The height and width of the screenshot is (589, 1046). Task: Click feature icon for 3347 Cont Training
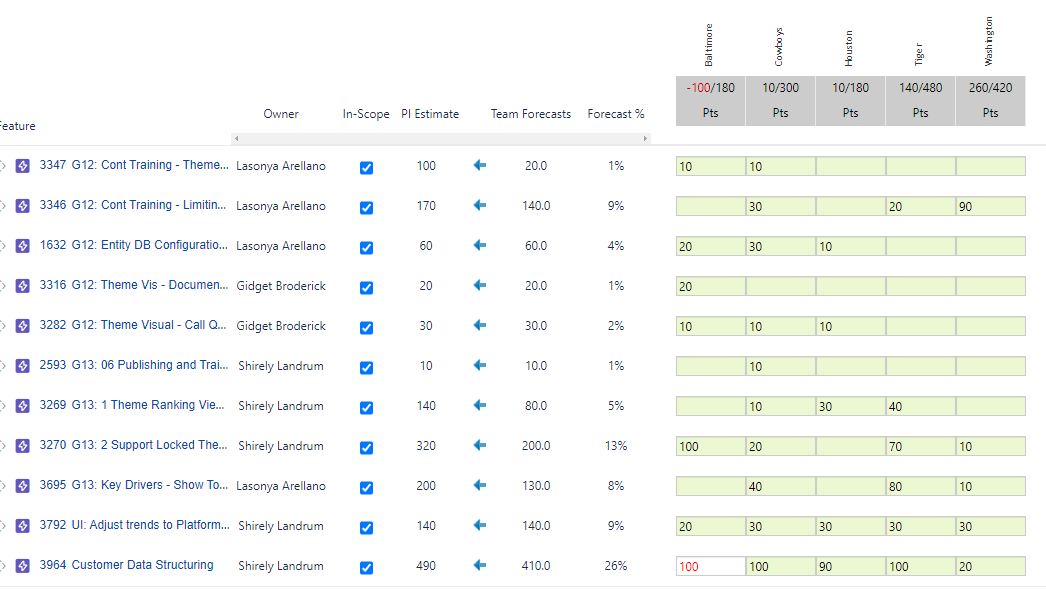tap(23, 165)
